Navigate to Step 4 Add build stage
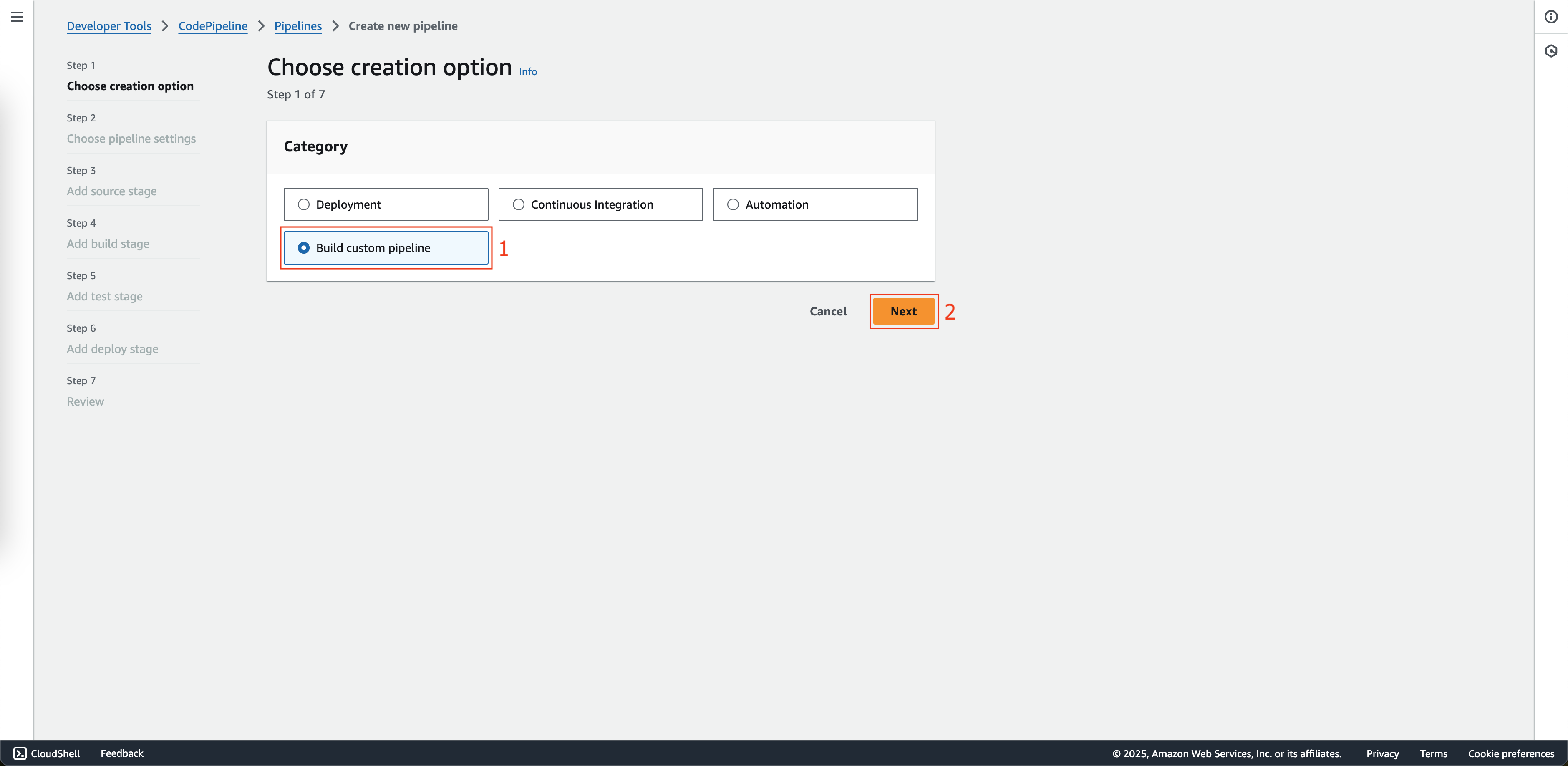1568x766 pixels. pyautogui.click(x=108, y=243)
